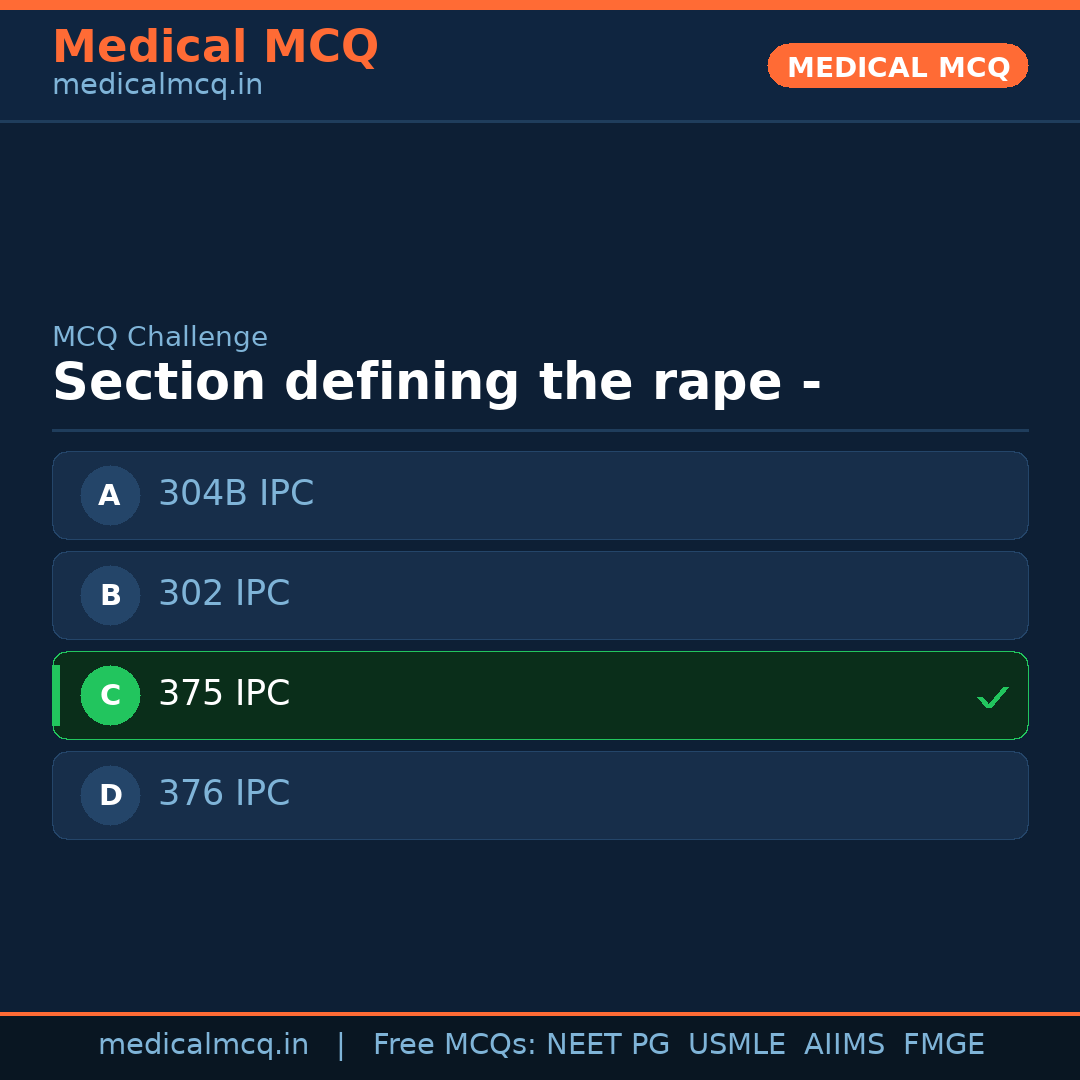
Task: Click the MCQ Challenge label
Action: [160, 337]
